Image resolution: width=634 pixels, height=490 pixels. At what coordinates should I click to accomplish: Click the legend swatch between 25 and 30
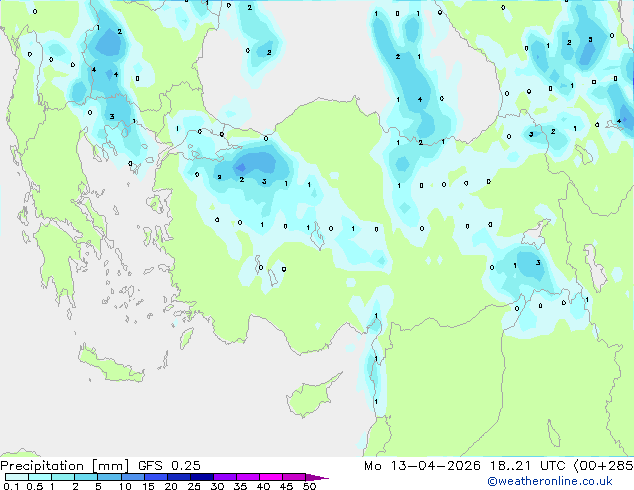click(201, 477)
